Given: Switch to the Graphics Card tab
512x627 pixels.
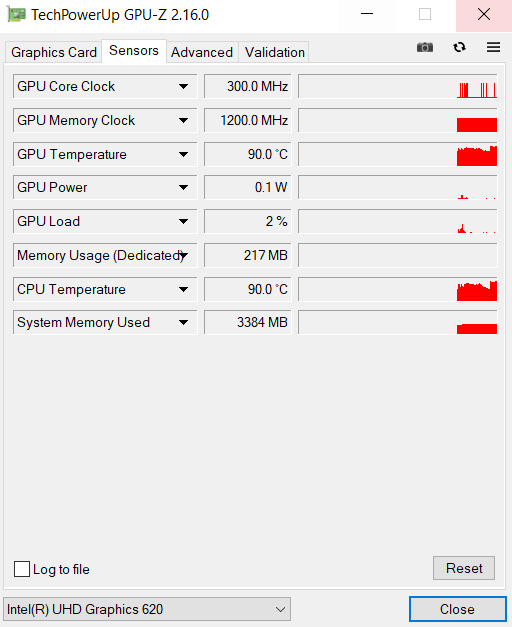Looking at the screenshot, I should click(54, 52).
